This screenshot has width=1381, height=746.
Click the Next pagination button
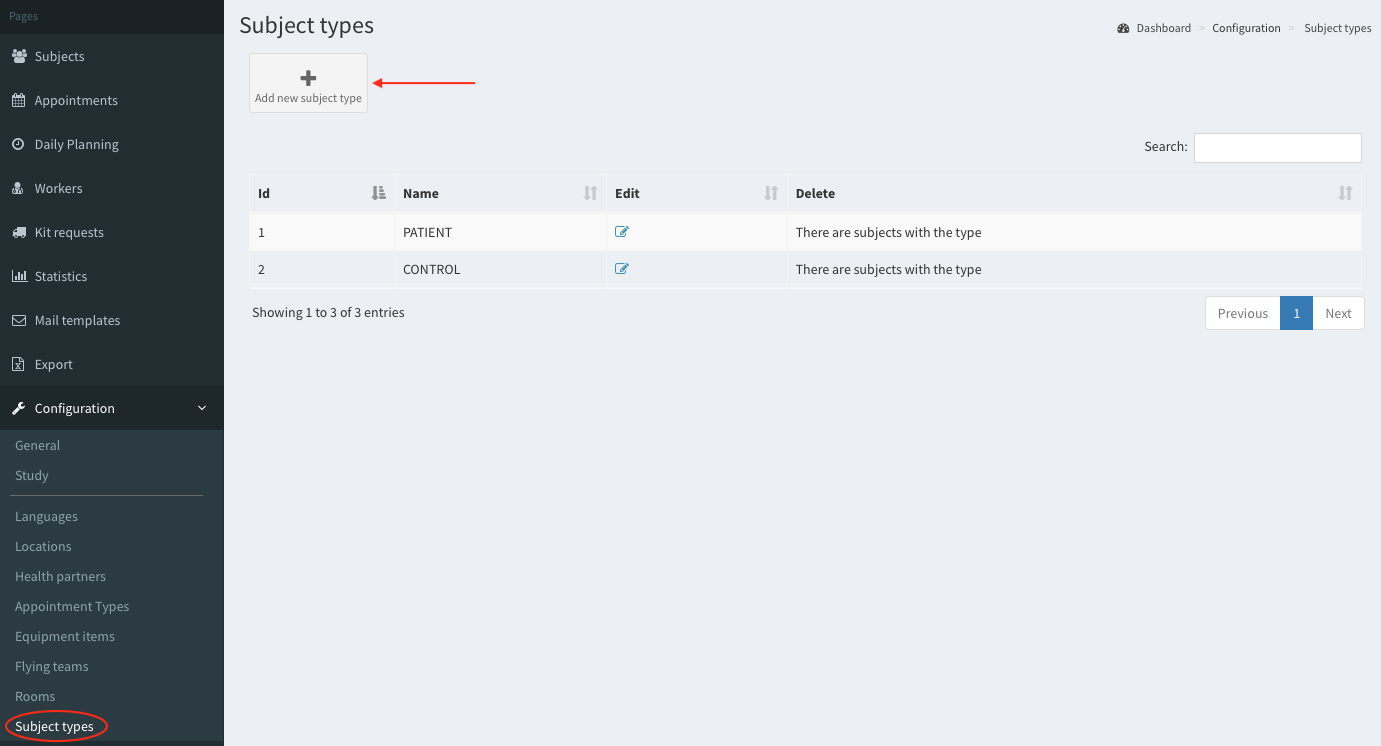click(1338, 313)
